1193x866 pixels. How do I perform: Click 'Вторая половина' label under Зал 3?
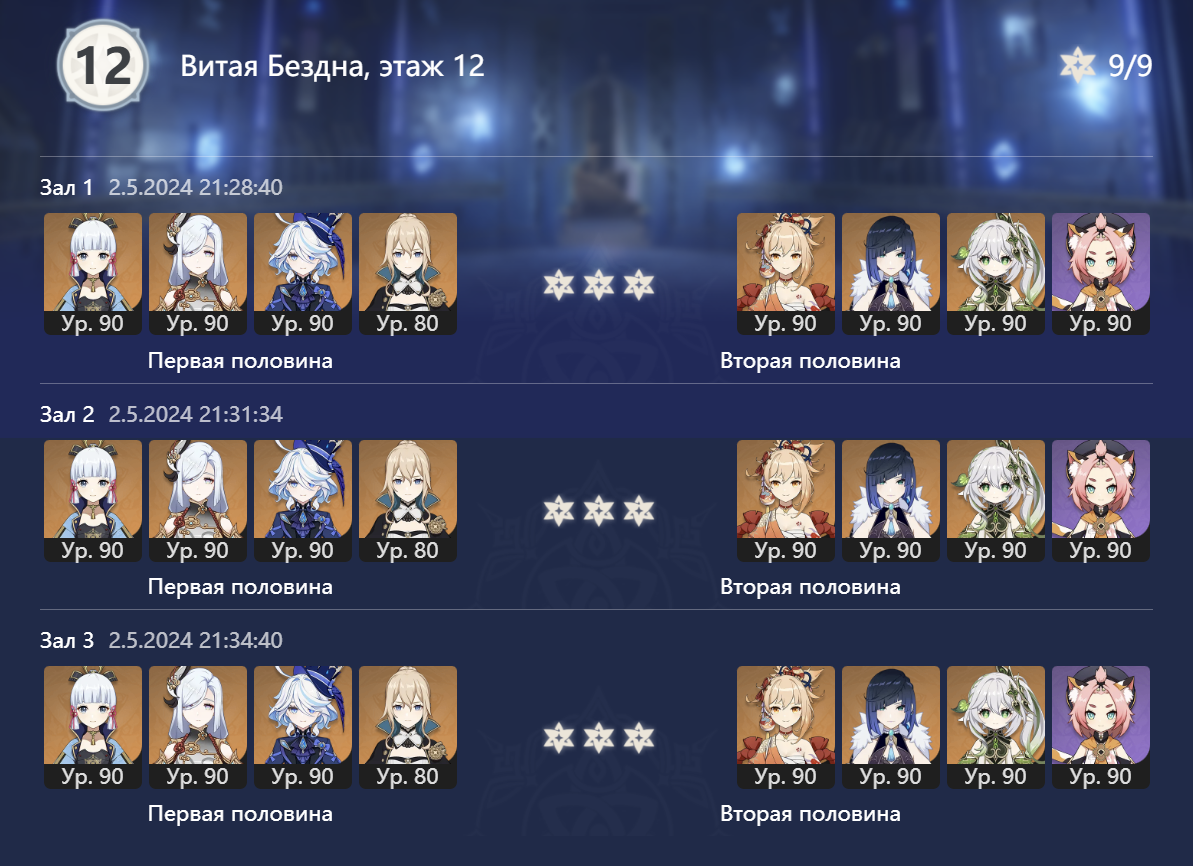(x=810, y=813)
